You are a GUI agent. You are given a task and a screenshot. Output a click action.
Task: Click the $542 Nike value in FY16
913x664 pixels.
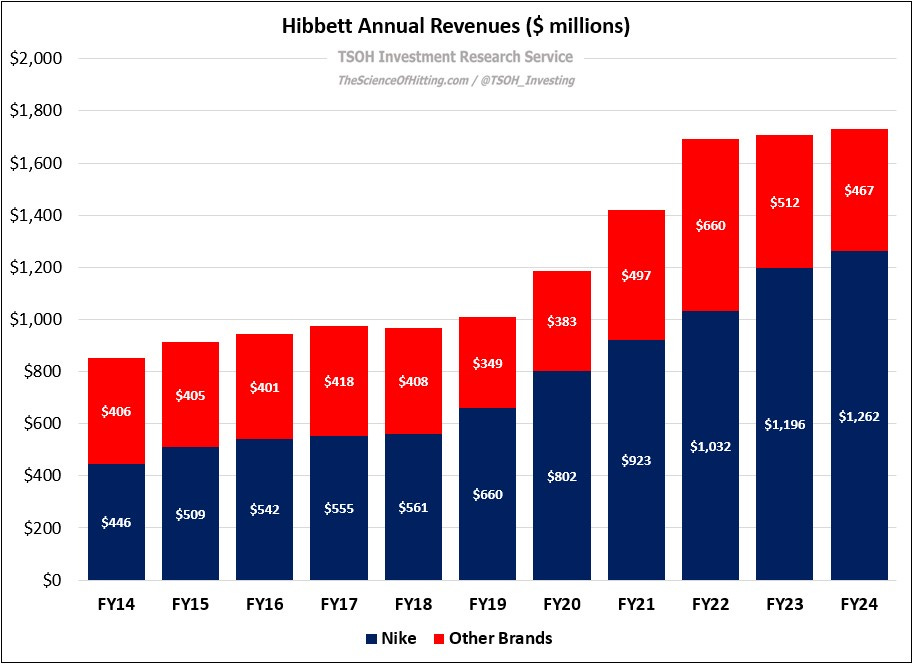(264, 509)
